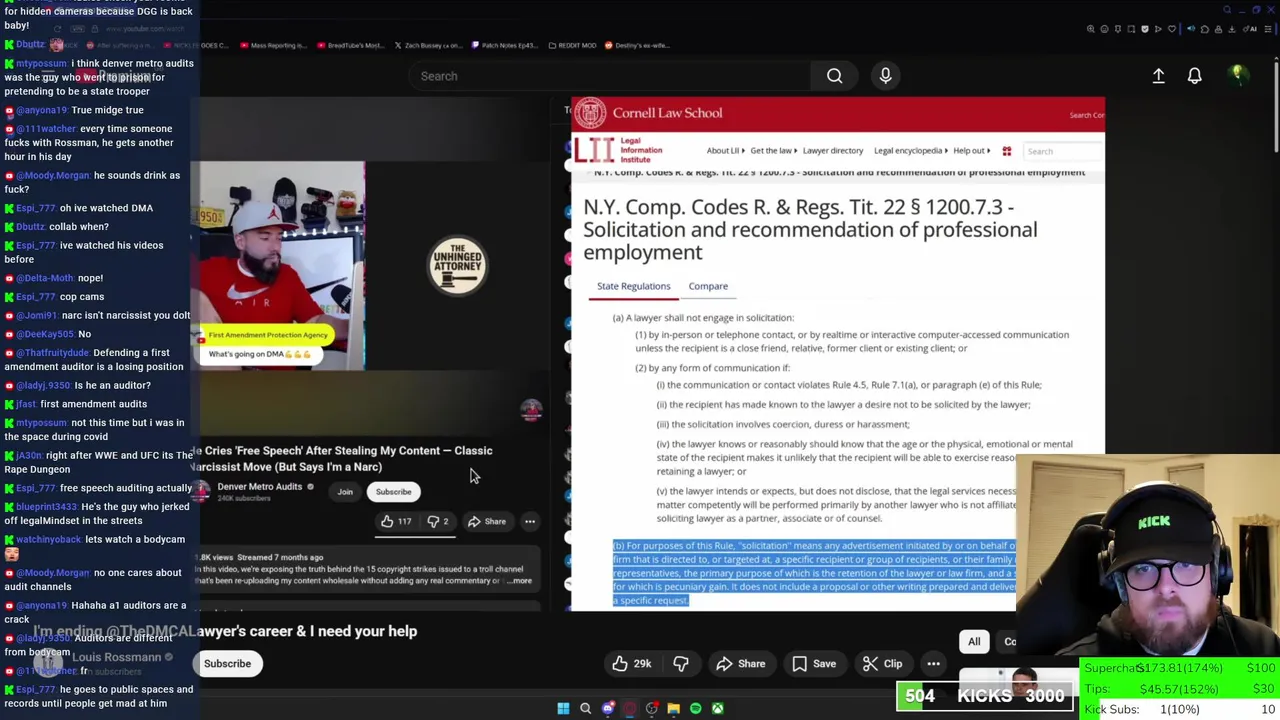Subscribe to Denver Metro Audits
Image resolution: width=1280 pixels, height=720 pixels.
[393, 492]
